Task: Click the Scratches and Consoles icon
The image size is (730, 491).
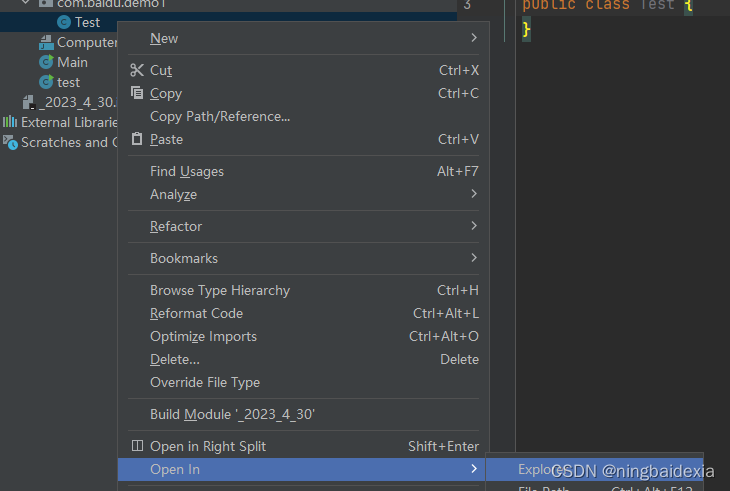Action: click(10, 142)
